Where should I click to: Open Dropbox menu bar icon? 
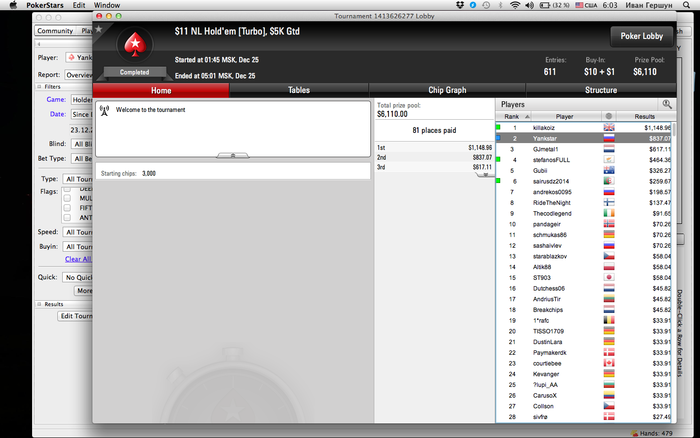460,5
